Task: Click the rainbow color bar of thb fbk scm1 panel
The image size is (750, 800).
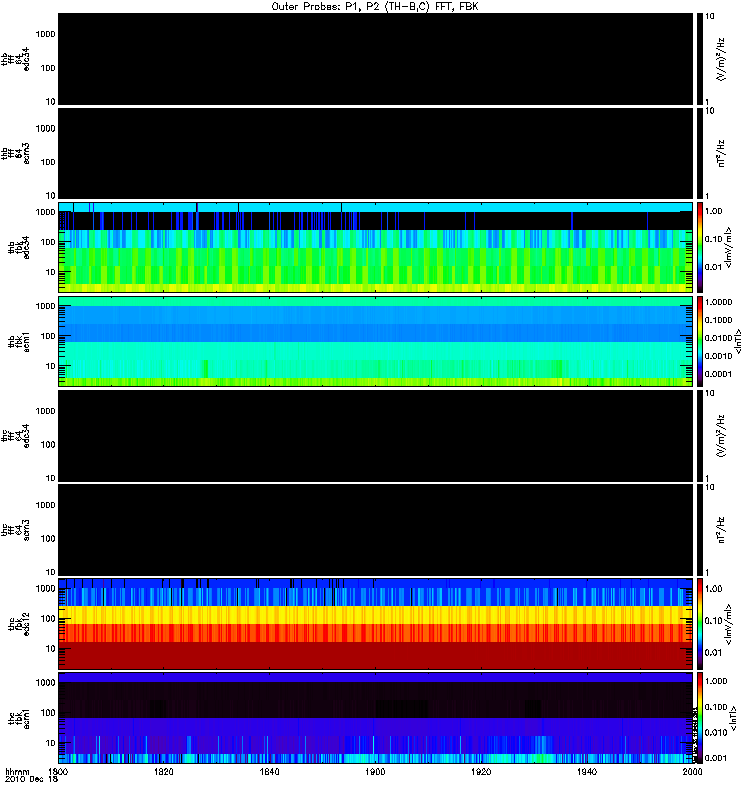Action: (699, 342)
